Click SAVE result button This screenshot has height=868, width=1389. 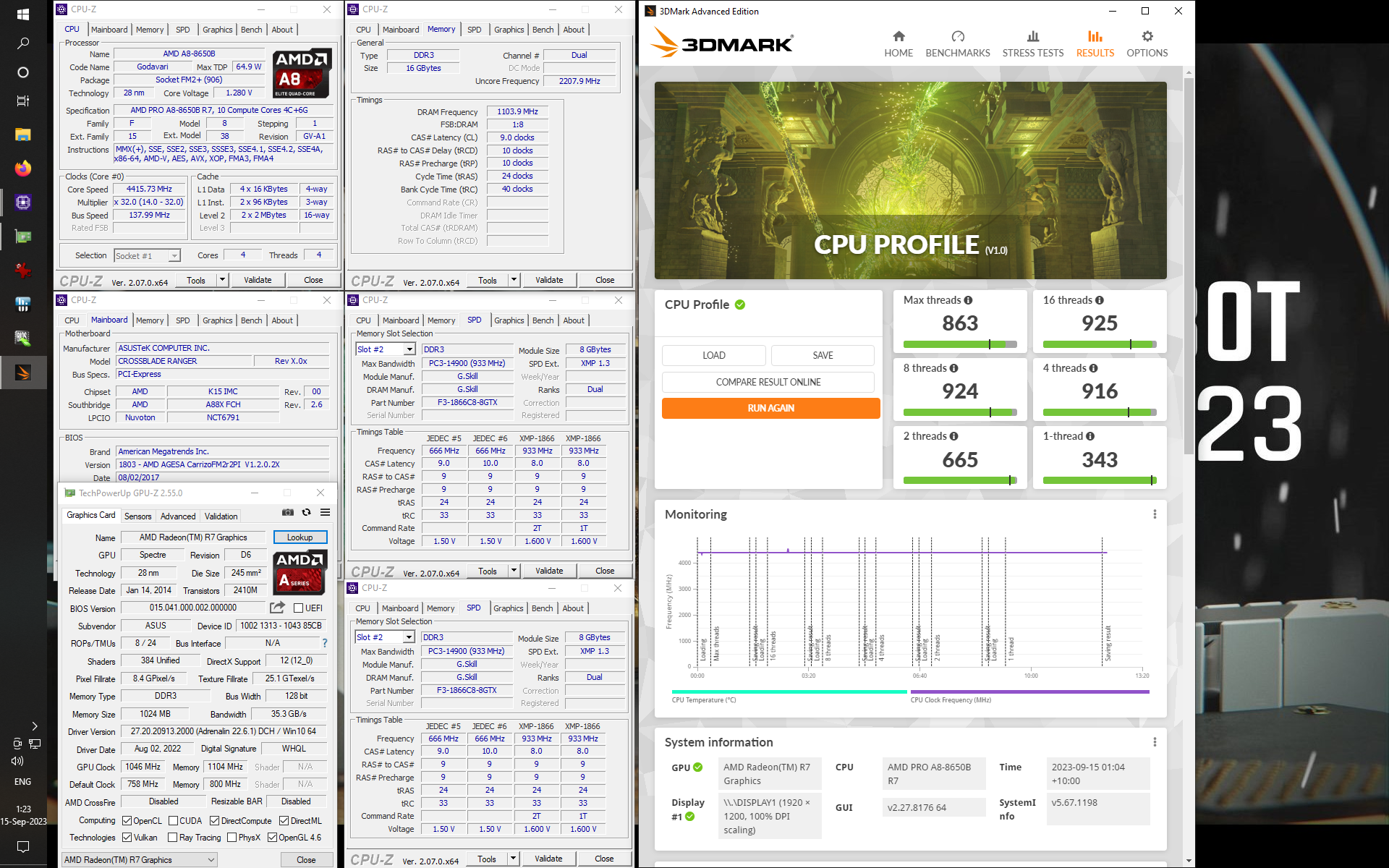(823, 355)
